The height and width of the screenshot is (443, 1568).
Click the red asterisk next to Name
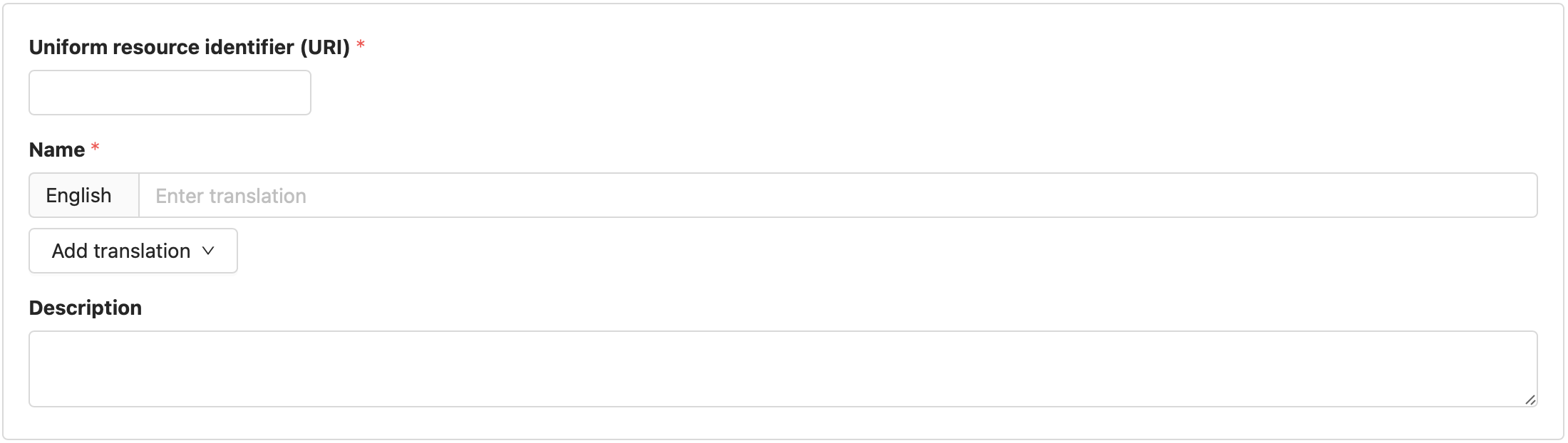[95, 148]
